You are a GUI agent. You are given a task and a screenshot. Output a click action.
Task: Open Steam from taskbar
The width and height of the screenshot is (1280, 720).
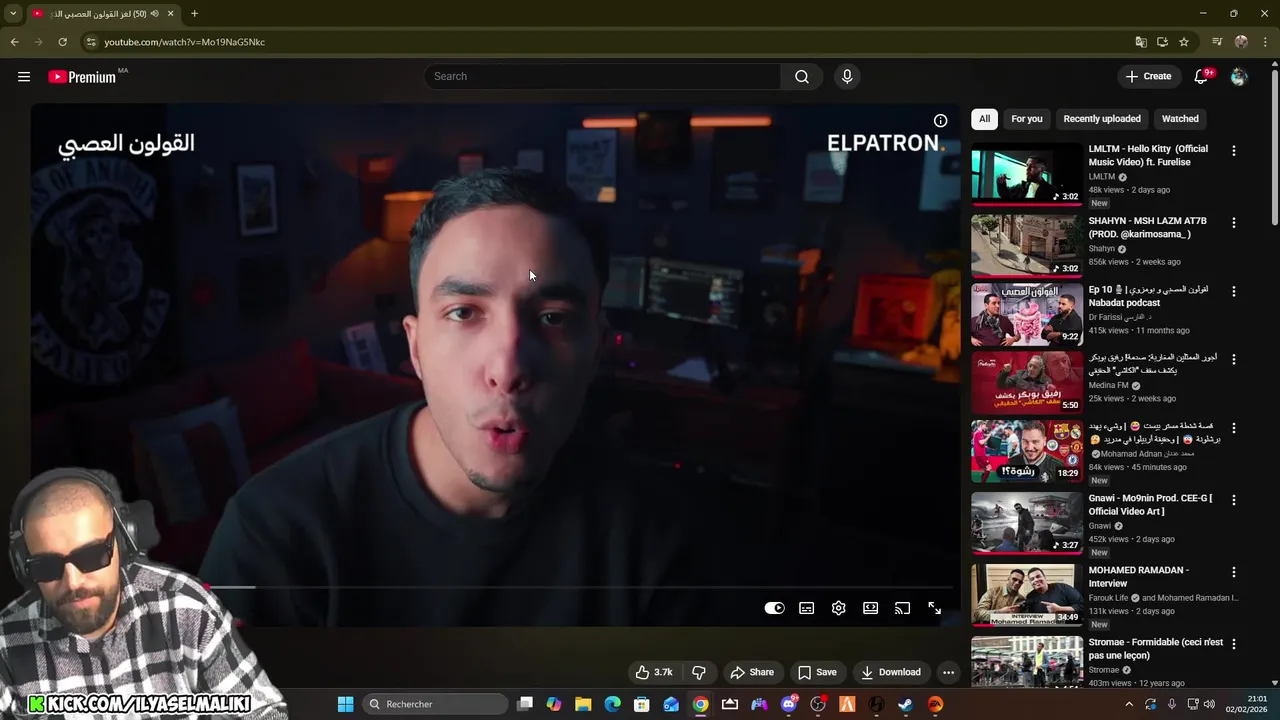(905, 704)
